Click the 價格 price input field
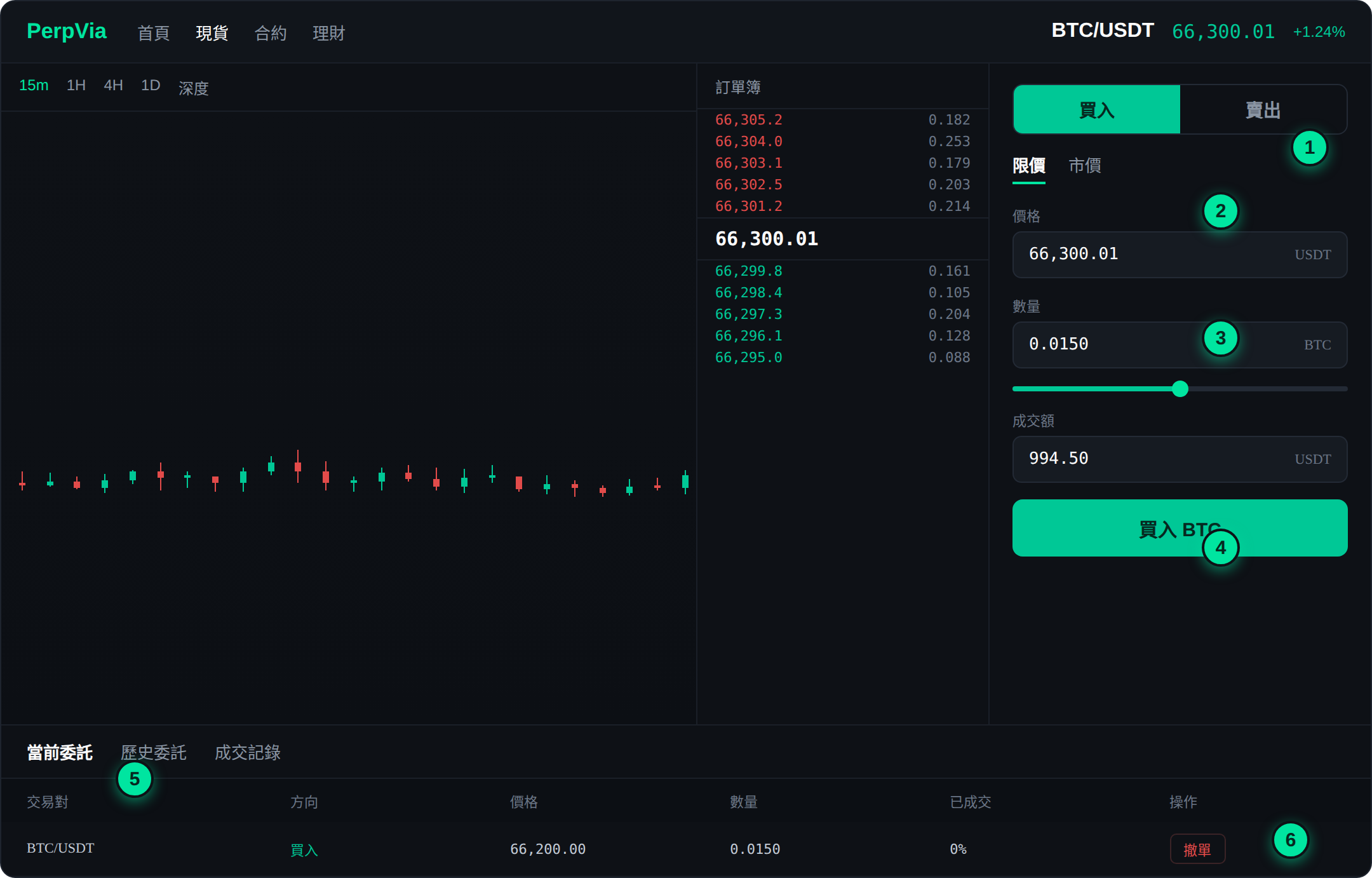1372x878 pixels. [x=1180, y=254]
